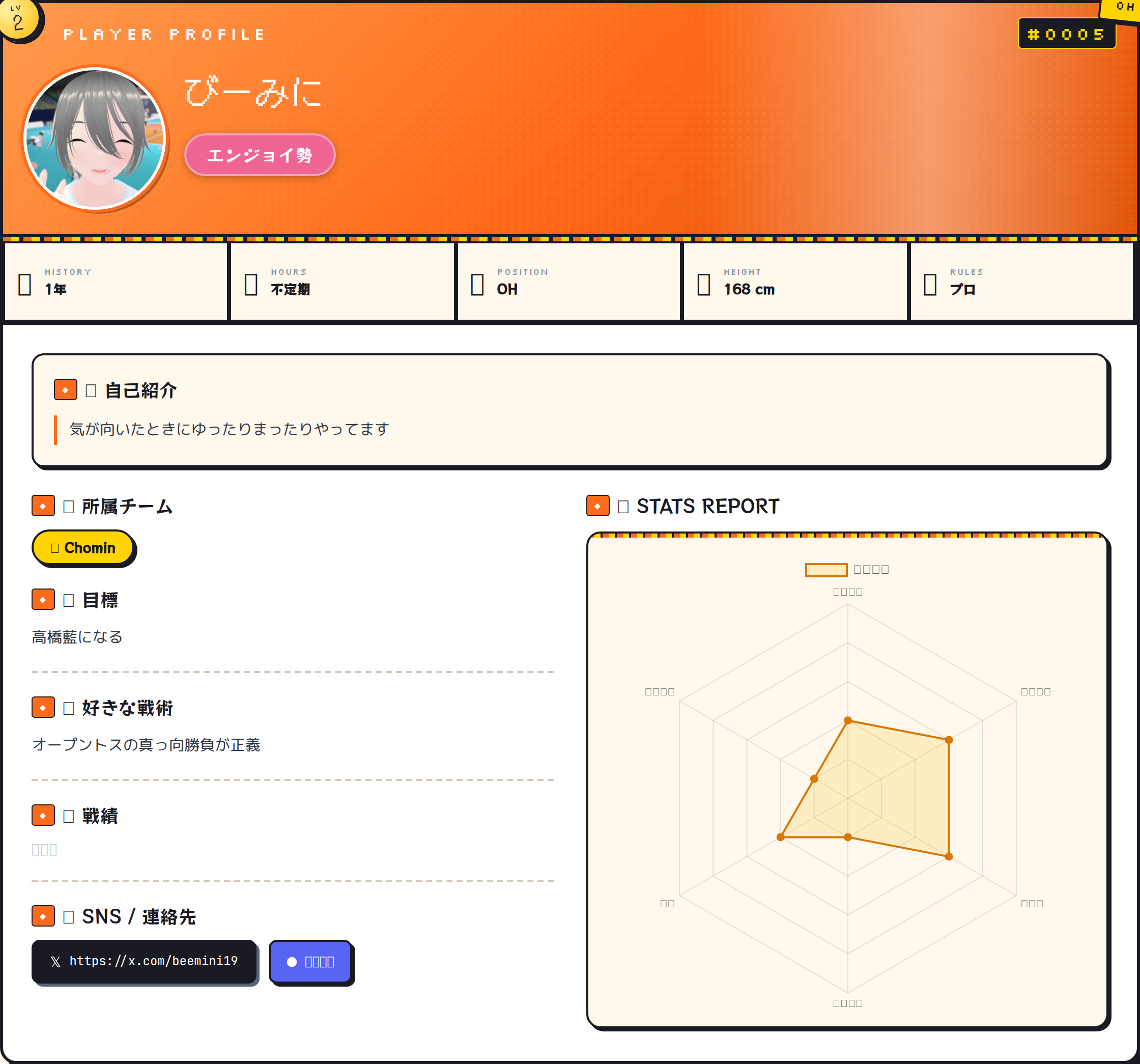Select the POSITION OH stat card

(x=568, y=282)
